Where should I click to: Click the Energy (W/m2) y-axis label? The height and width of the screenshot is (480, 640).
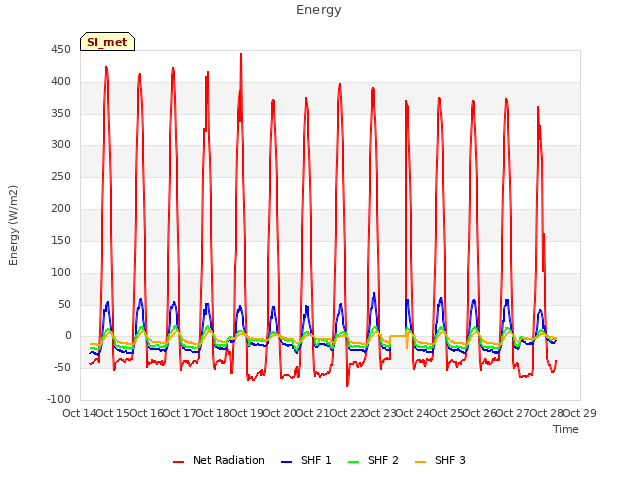(x=13, y=225)
